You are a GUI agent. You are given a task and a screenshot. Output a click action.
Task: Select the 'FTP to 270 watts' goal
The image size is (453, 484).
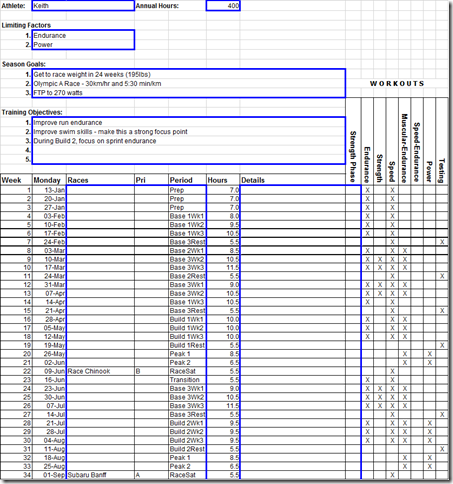[x=189, y=93]
